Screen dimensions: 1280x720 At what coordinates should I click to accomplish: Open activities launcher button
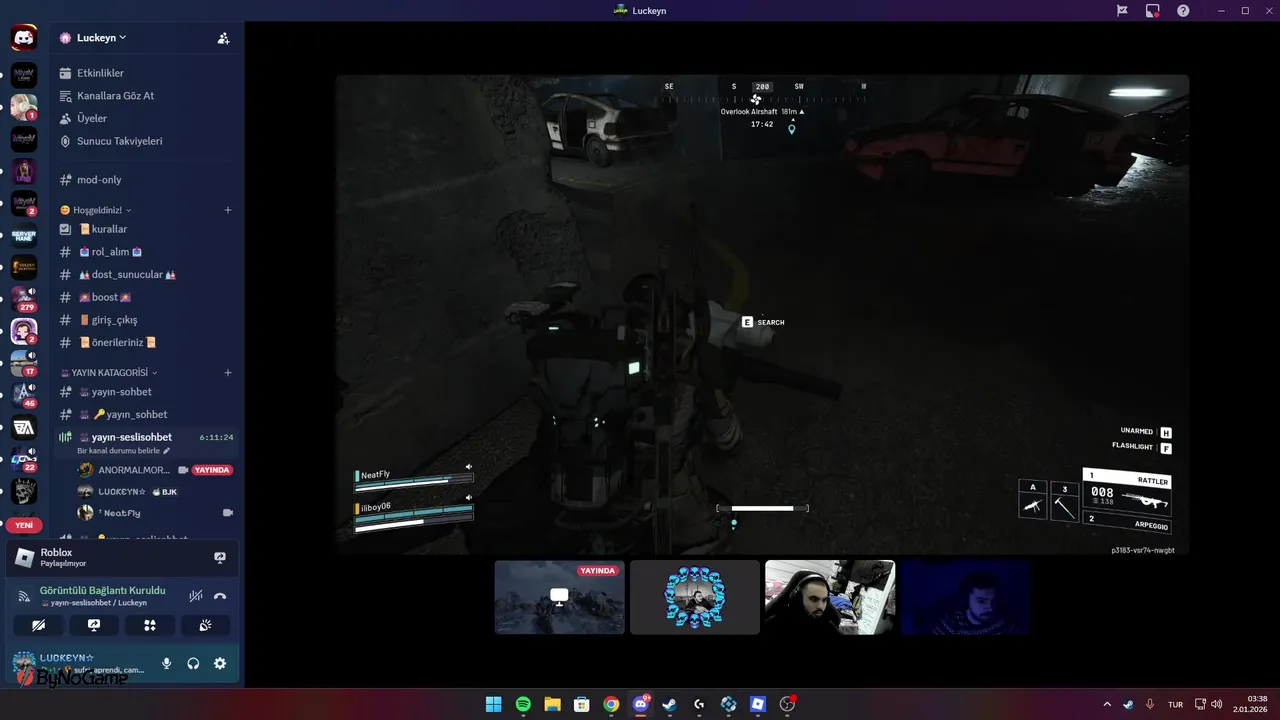(x=150, y=625)
